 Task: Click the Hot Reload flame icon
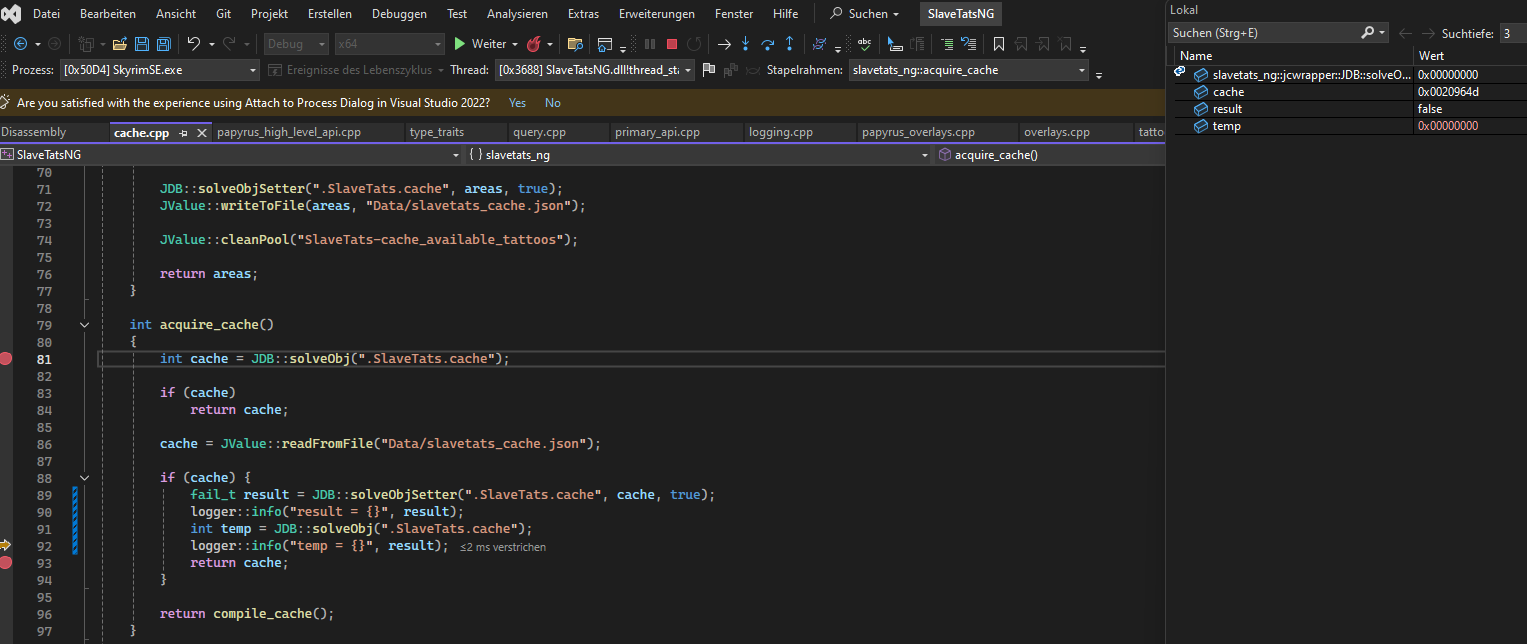pyautogui.click(x=534, y=44)
